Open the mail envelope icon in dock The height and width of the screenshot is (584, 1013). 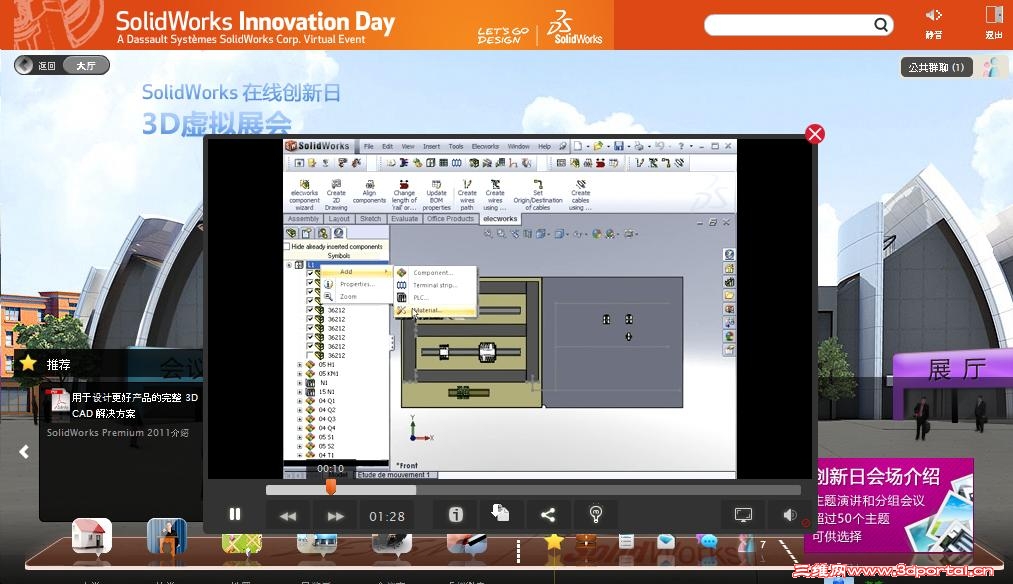pyautogui.click(x=665, y=541)
